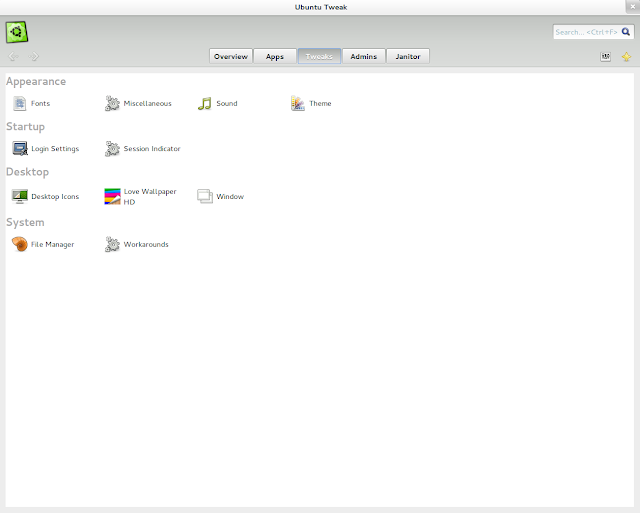
Task: Click the Workarounds label
Action: click(x=146, y=244)
